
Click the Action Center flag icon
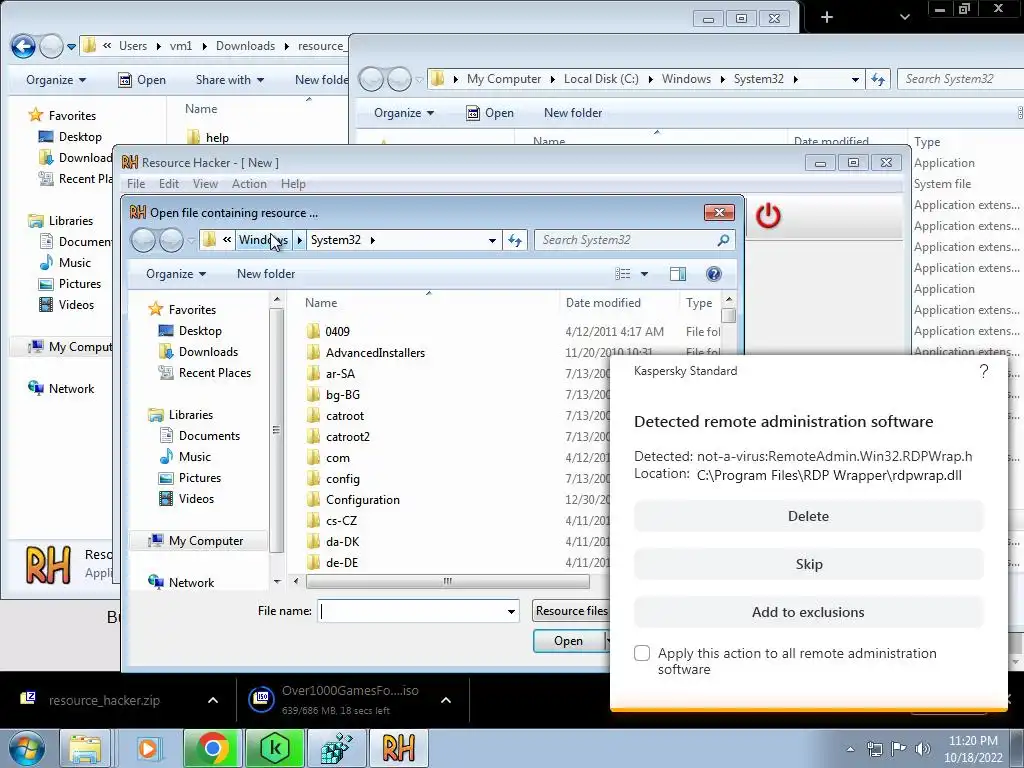pyautogui.click(x=899, y=748)
